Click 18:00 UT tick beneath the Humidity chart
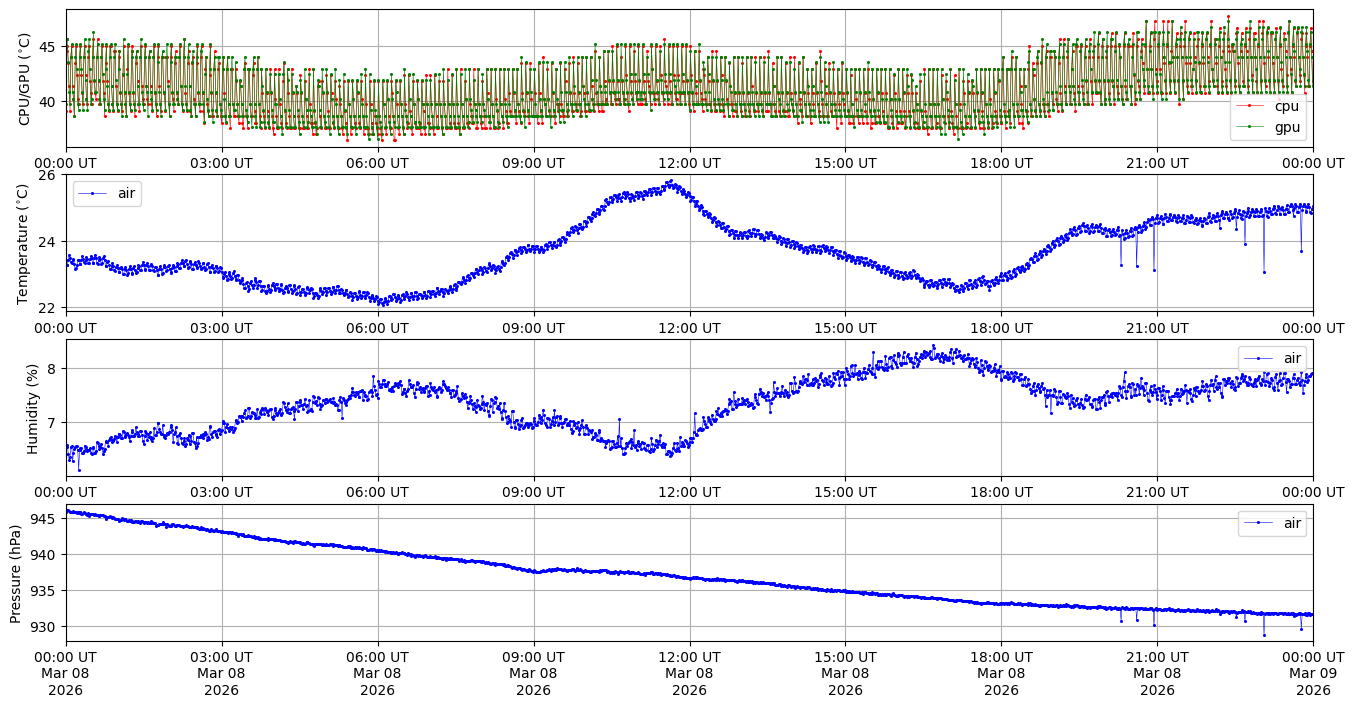The height and width of the screenshot is (707, 1354). click(1001, 493)
